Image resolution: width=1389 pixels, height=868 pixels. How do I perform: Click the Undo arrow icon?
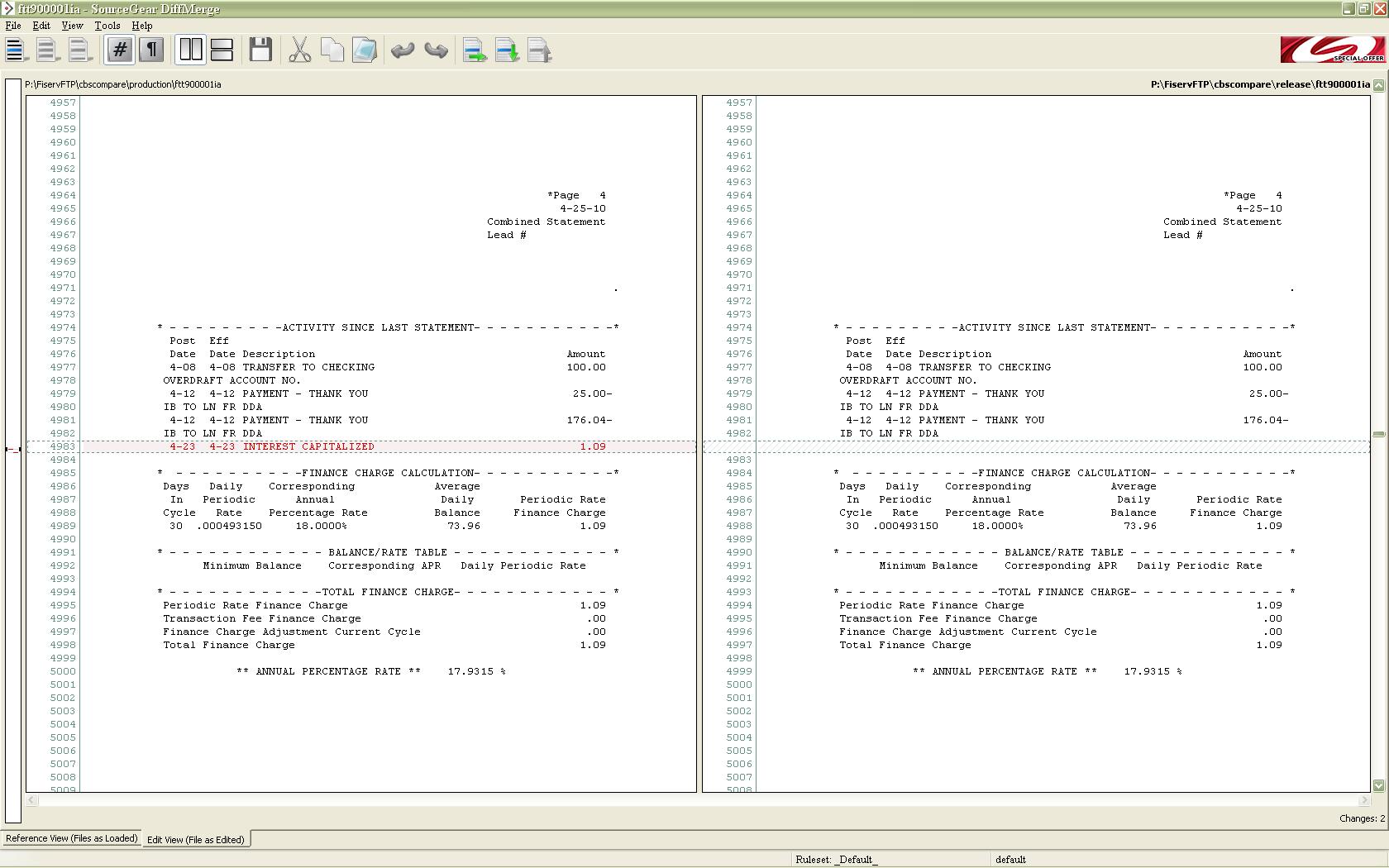[403, 50]
